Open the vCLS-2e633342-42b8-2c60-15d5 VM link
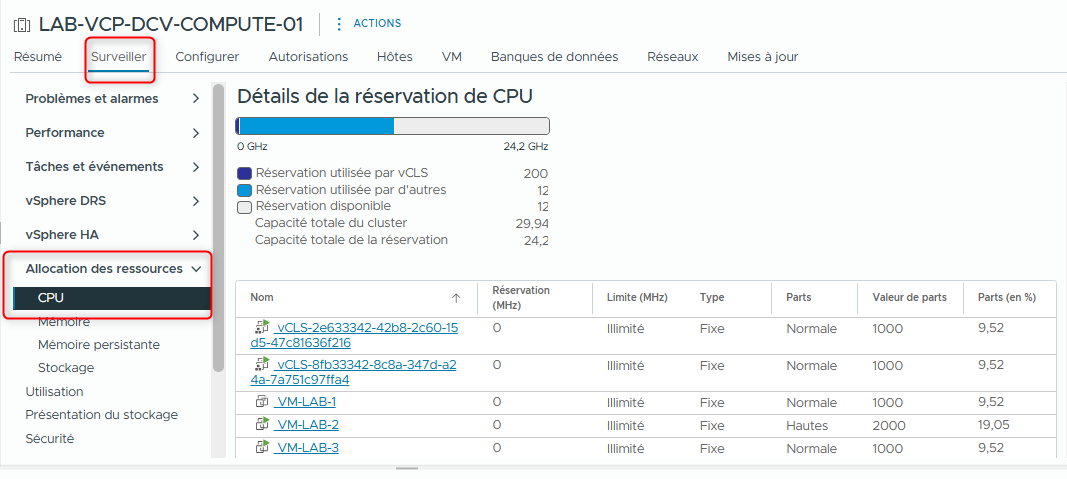 pyautogui.click(x=355, y=335)
